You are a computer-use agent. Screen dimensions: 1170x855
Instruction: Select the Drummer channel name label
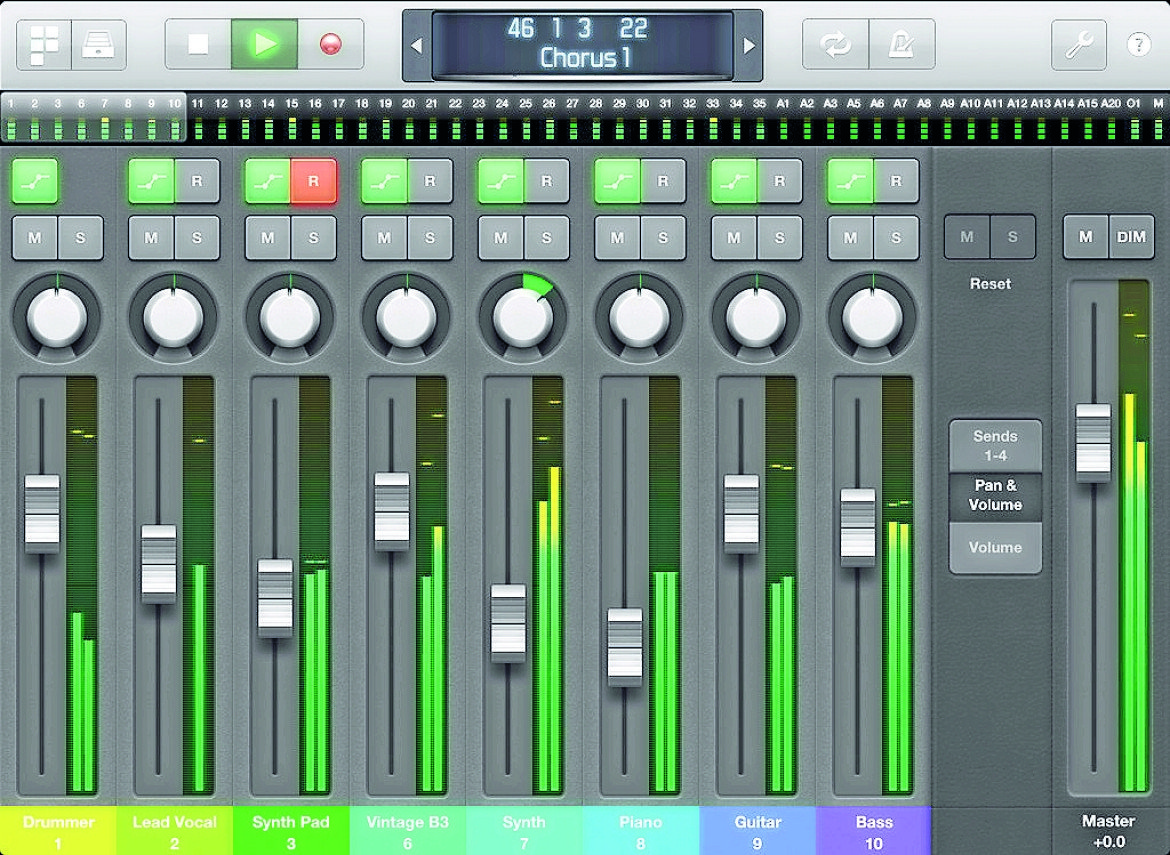click(58, 830)
